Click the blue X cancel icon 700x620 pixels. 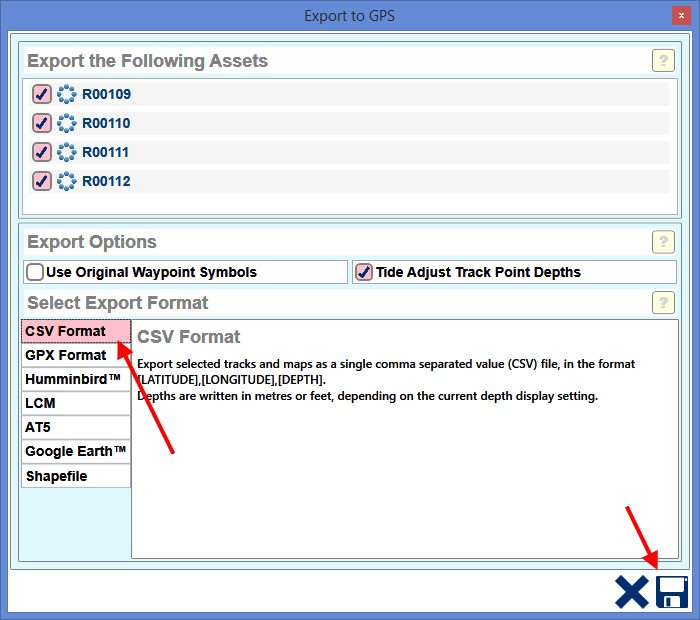click(631, 592)
